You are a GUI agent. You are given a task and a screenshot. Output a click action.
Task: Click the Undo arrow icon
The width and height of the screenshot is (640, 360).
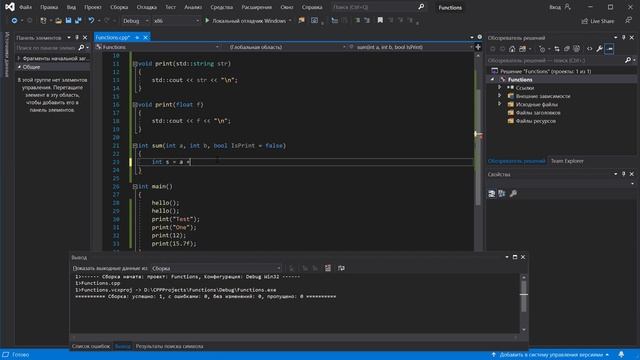point(91,20)
